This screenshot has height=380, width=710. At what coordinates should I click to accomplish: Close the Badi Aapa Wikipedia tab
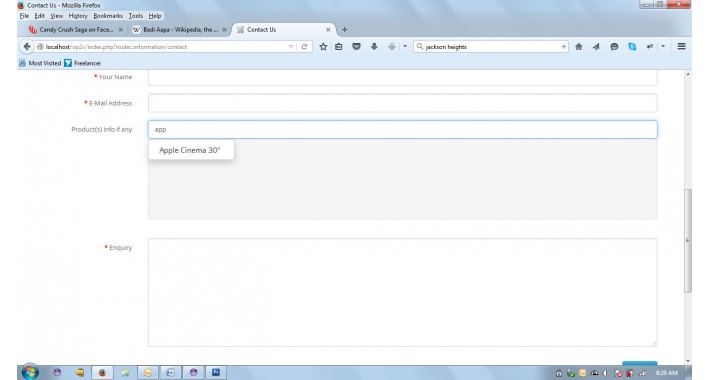click(x=224, y=30)
